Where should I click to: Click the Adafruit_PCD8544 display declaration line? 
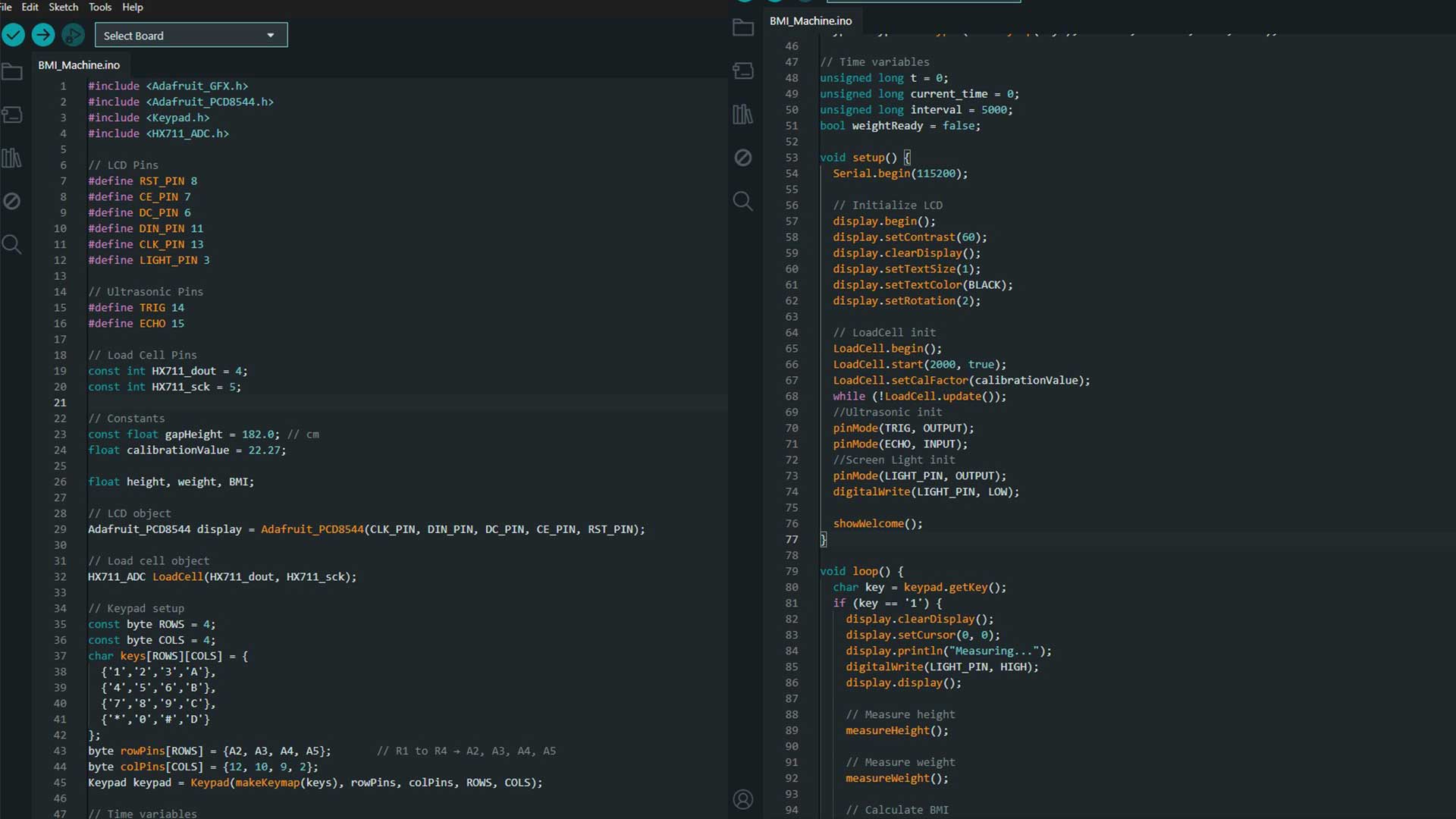[366, 529]
